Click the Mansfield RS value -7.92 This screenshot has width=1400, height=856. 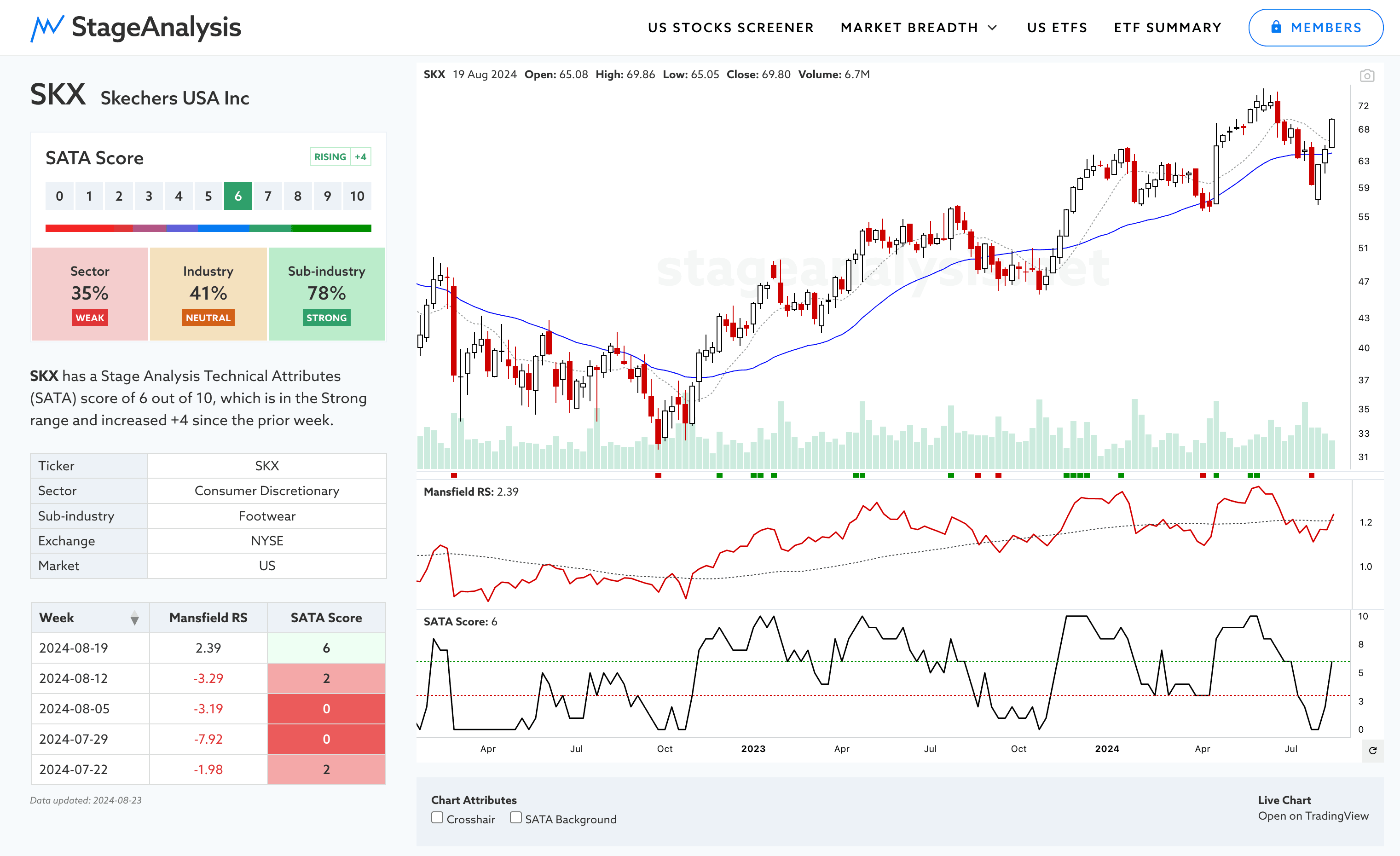(x=208, y=740)
